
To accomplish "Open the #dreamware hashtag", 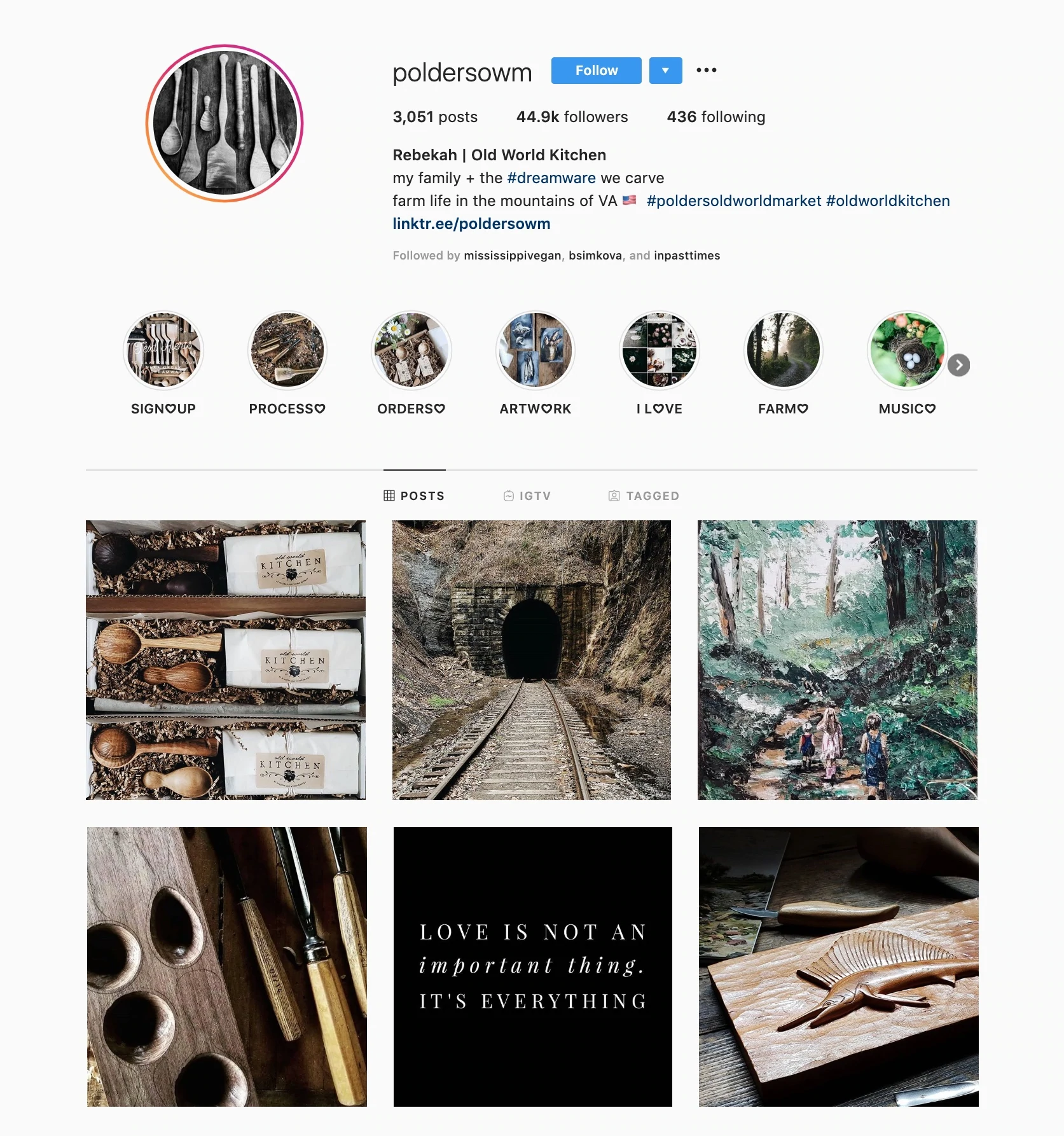I will pyautogui.click(x=551, y=178).
